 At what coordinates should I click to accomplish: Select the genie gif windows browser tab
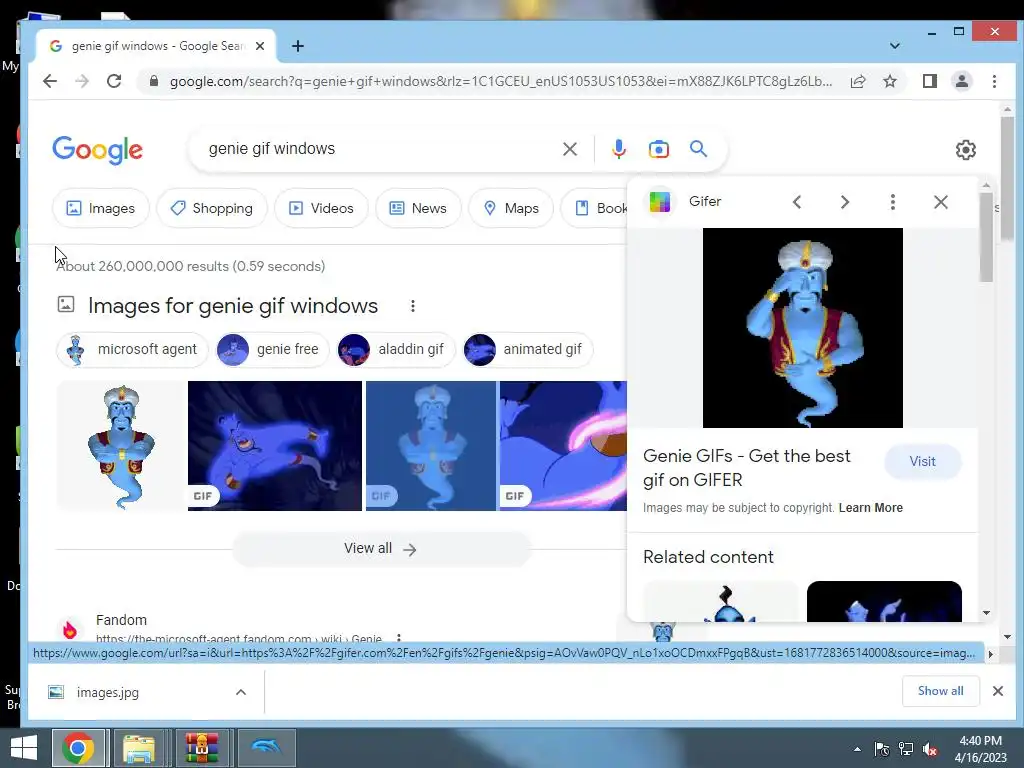[155, 46]
